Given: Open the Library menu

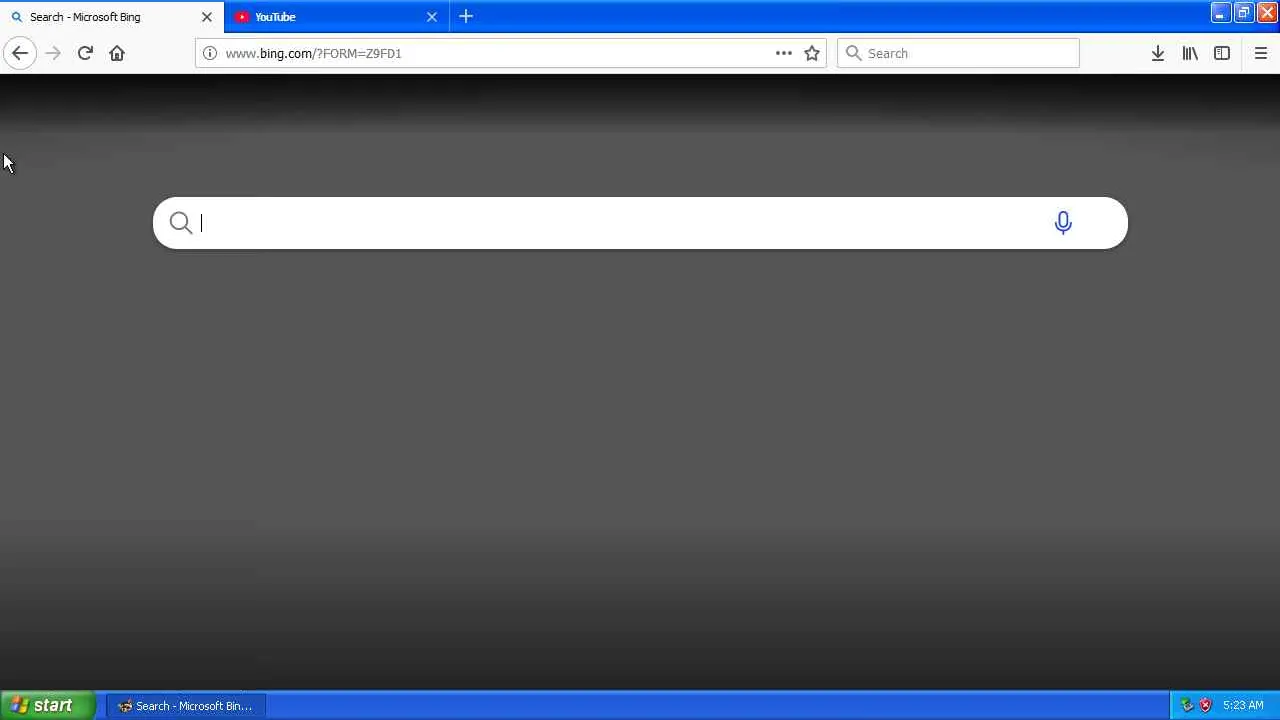Looking at the screenshot, I should tap(1190, 53).
